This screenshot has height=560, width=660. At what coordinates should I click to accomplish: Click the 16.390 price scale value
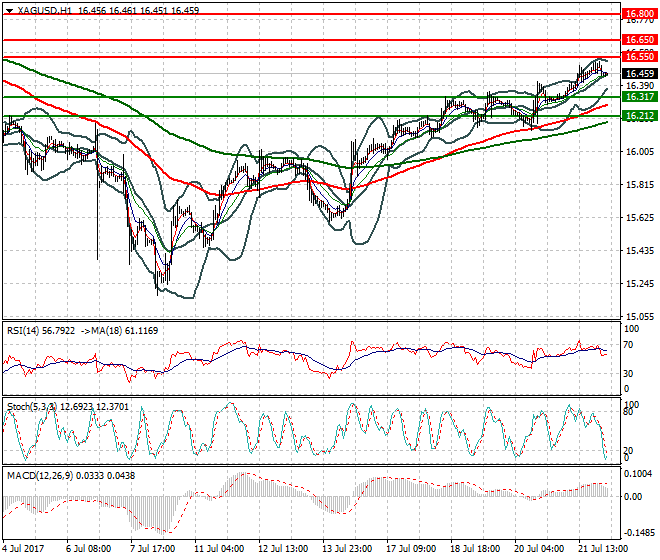click(x=640, y=85)
